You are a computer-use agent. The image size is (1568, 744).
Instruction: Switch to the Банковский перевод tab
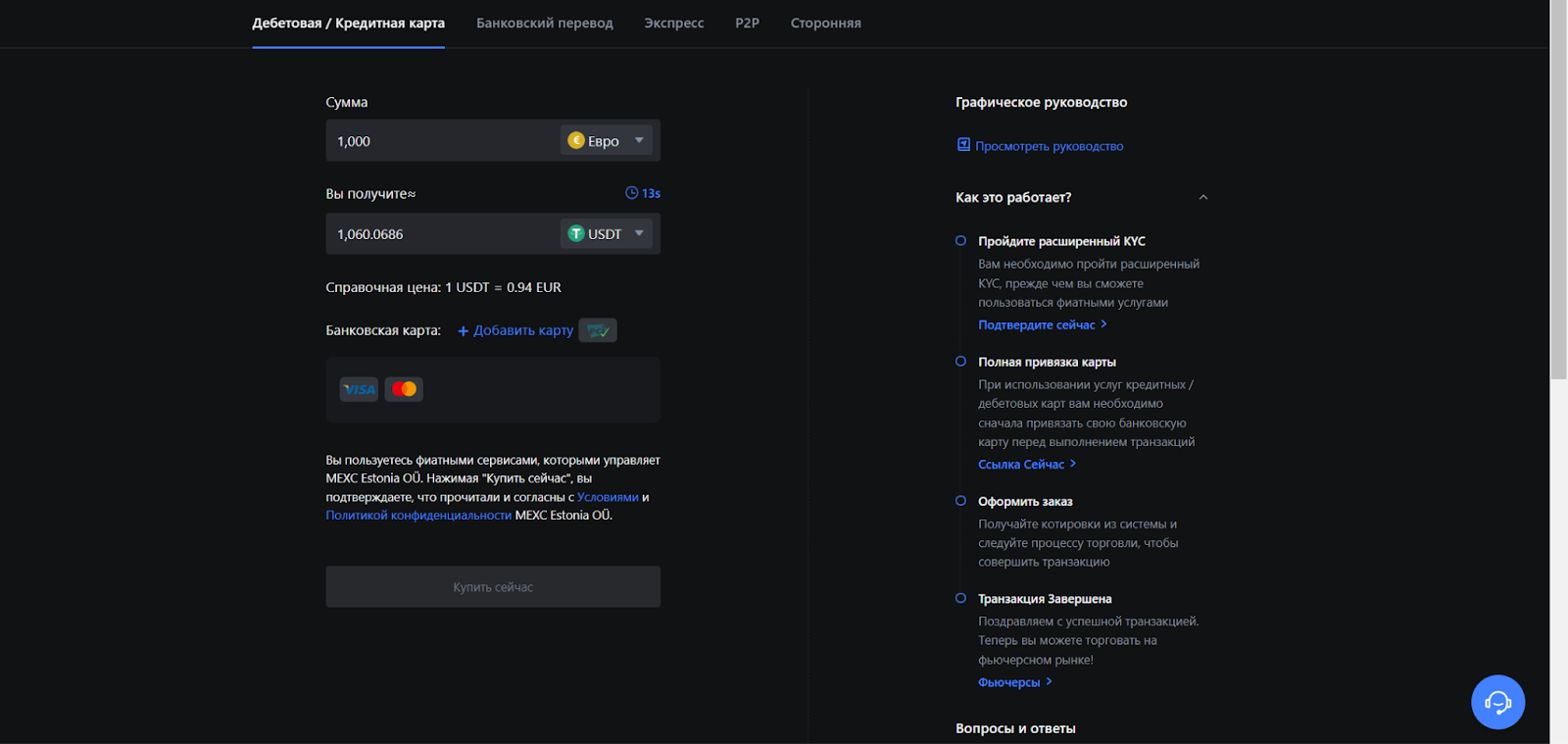coord(544,23)
